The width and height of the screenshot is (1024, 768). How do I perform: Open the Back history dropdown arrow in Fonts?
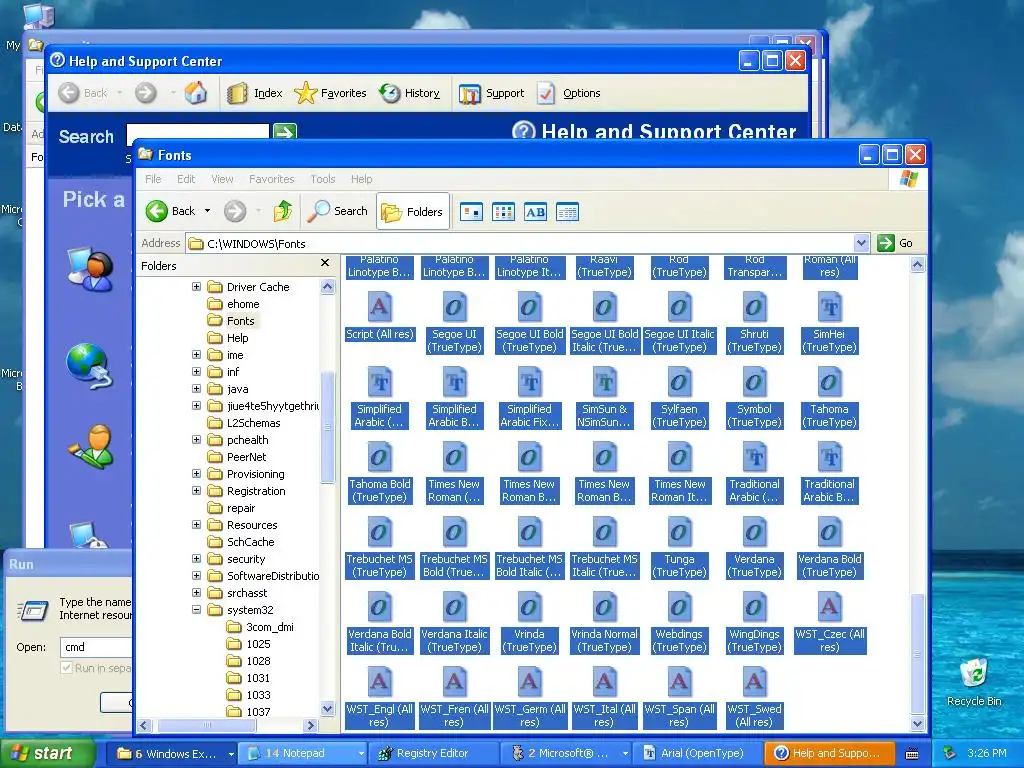tap(207, 211)
